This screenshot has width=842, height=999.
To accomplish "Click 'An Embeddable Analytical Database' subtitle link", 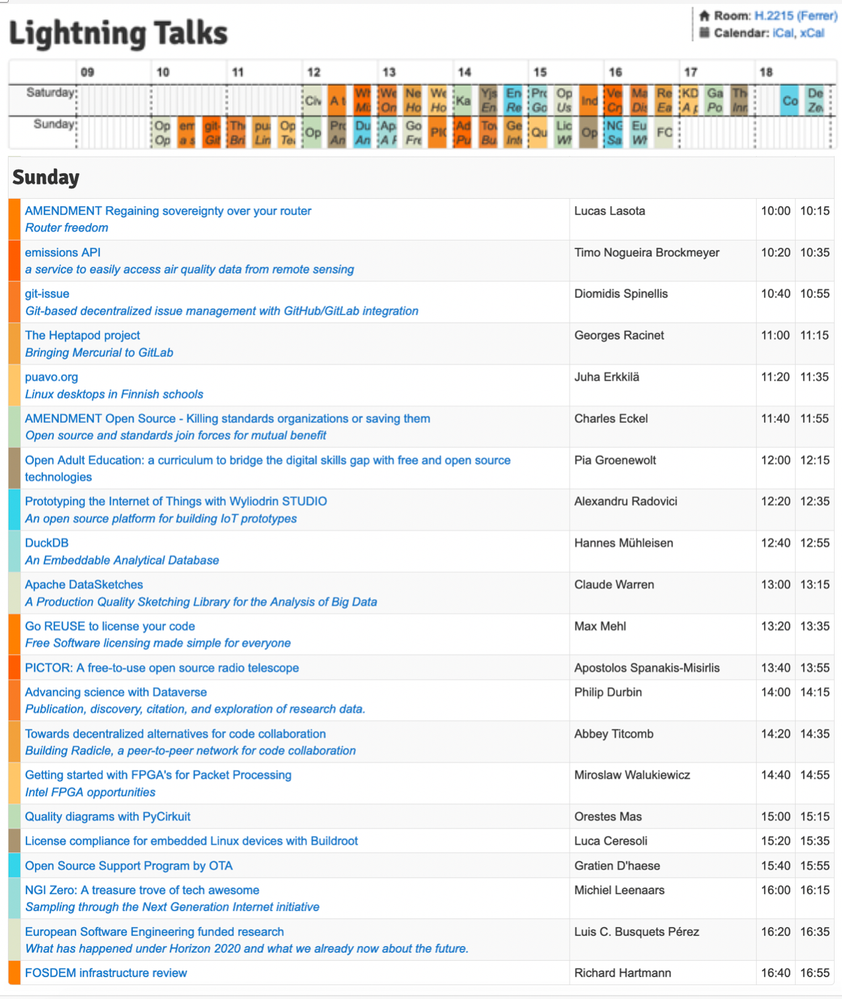I will (122, 560).
